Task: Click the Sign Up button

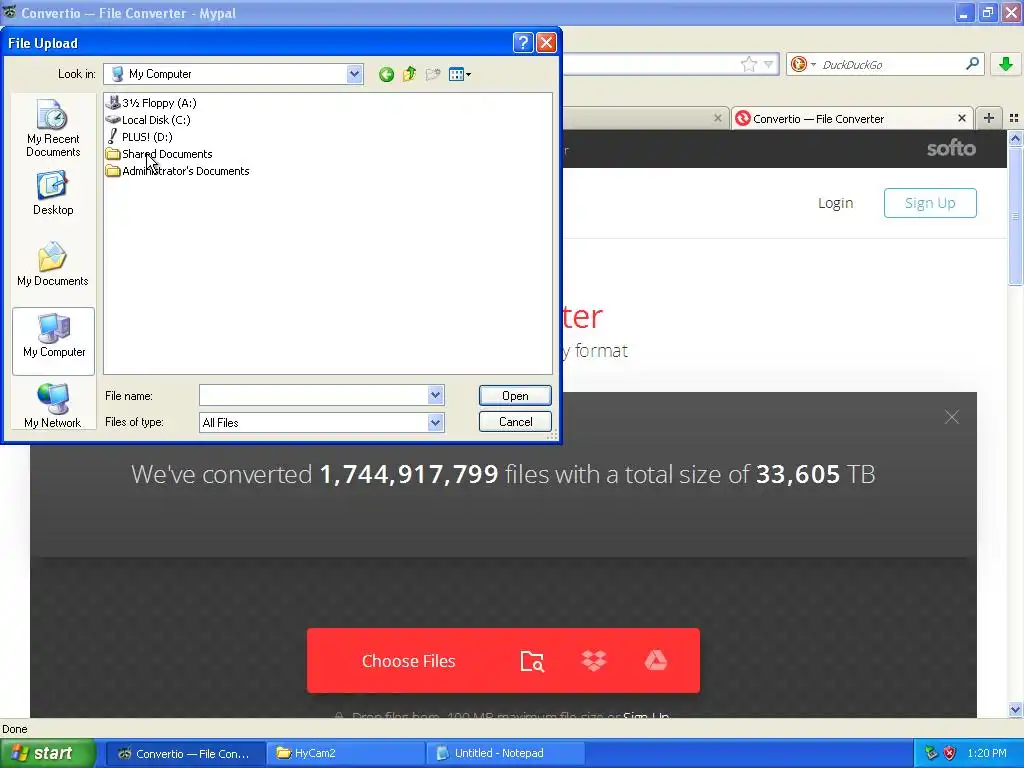Action: click(930, 203)
